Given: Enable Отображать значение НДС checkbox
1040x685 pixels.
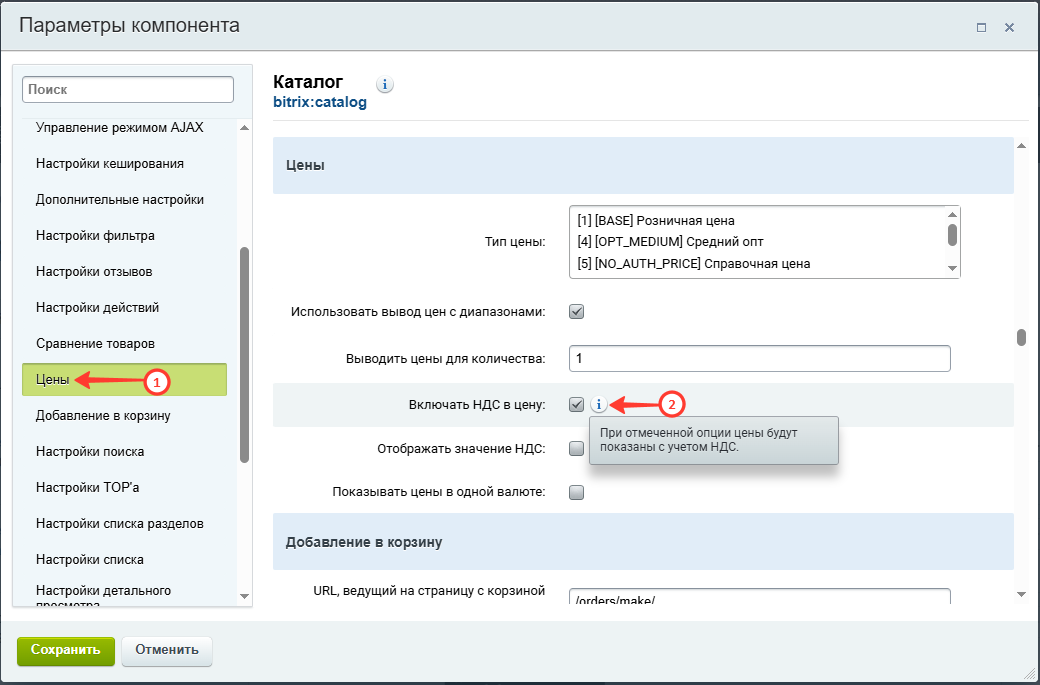Looking at the screenshot, I should pyautogui.click(x=576, y=449).
